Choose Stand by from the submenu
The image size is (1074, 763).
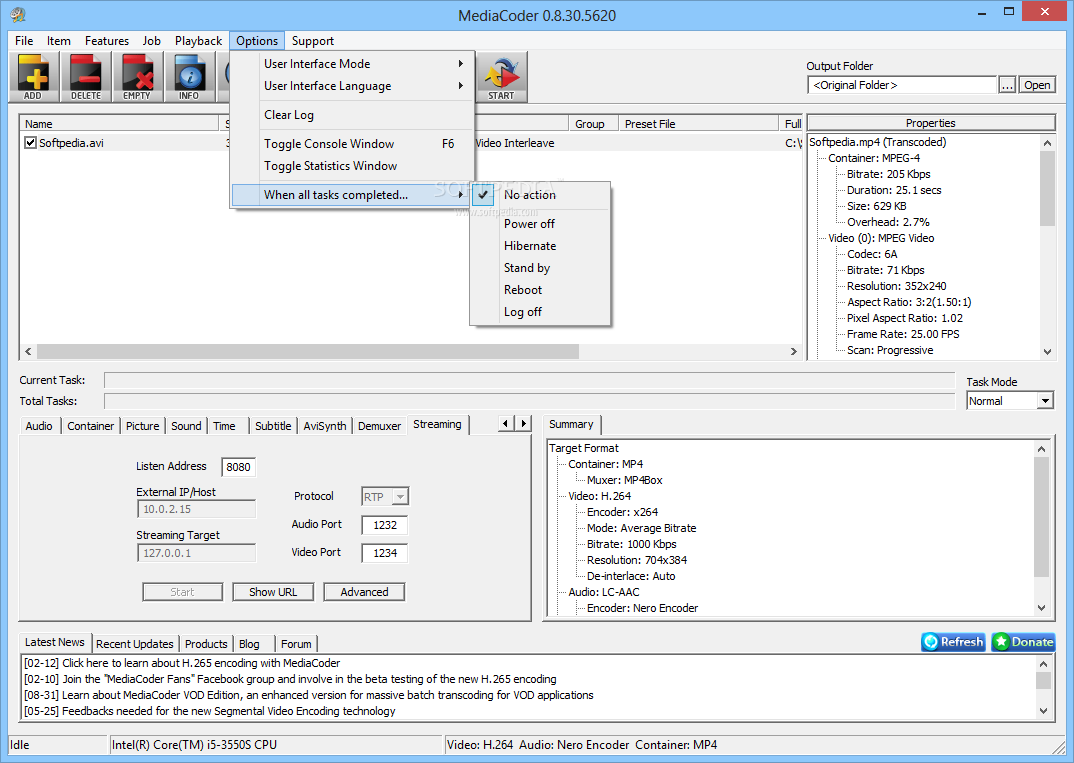tap(540, 268)
